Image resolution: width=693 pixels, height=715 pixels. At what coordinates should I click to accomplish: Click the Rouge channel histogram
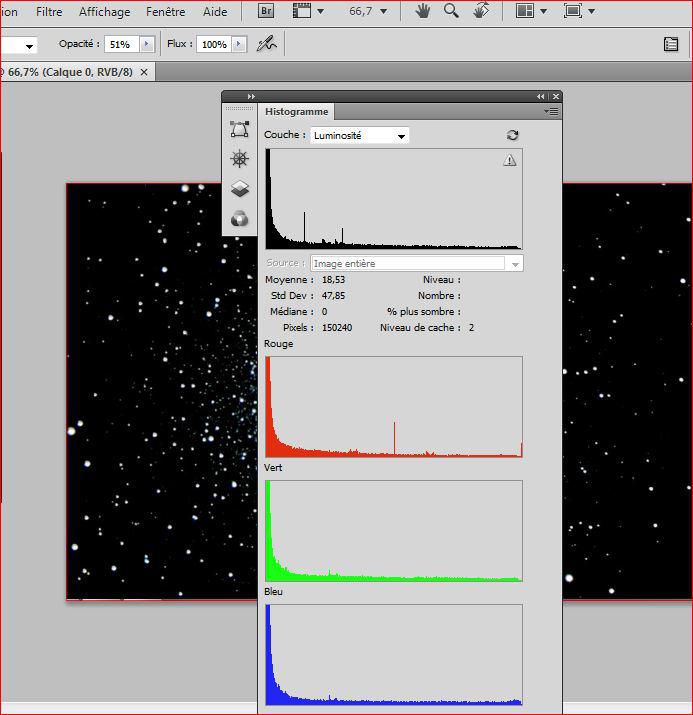tap(394, 407)
